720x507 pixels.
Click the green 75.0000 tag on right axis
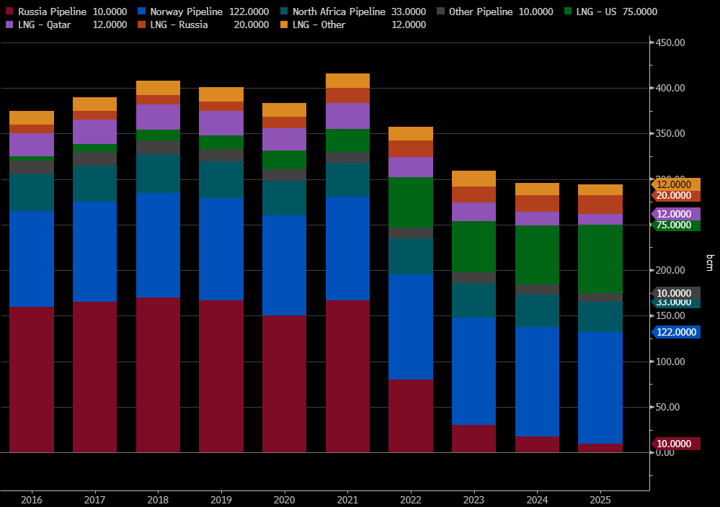(x=675, y=225)
